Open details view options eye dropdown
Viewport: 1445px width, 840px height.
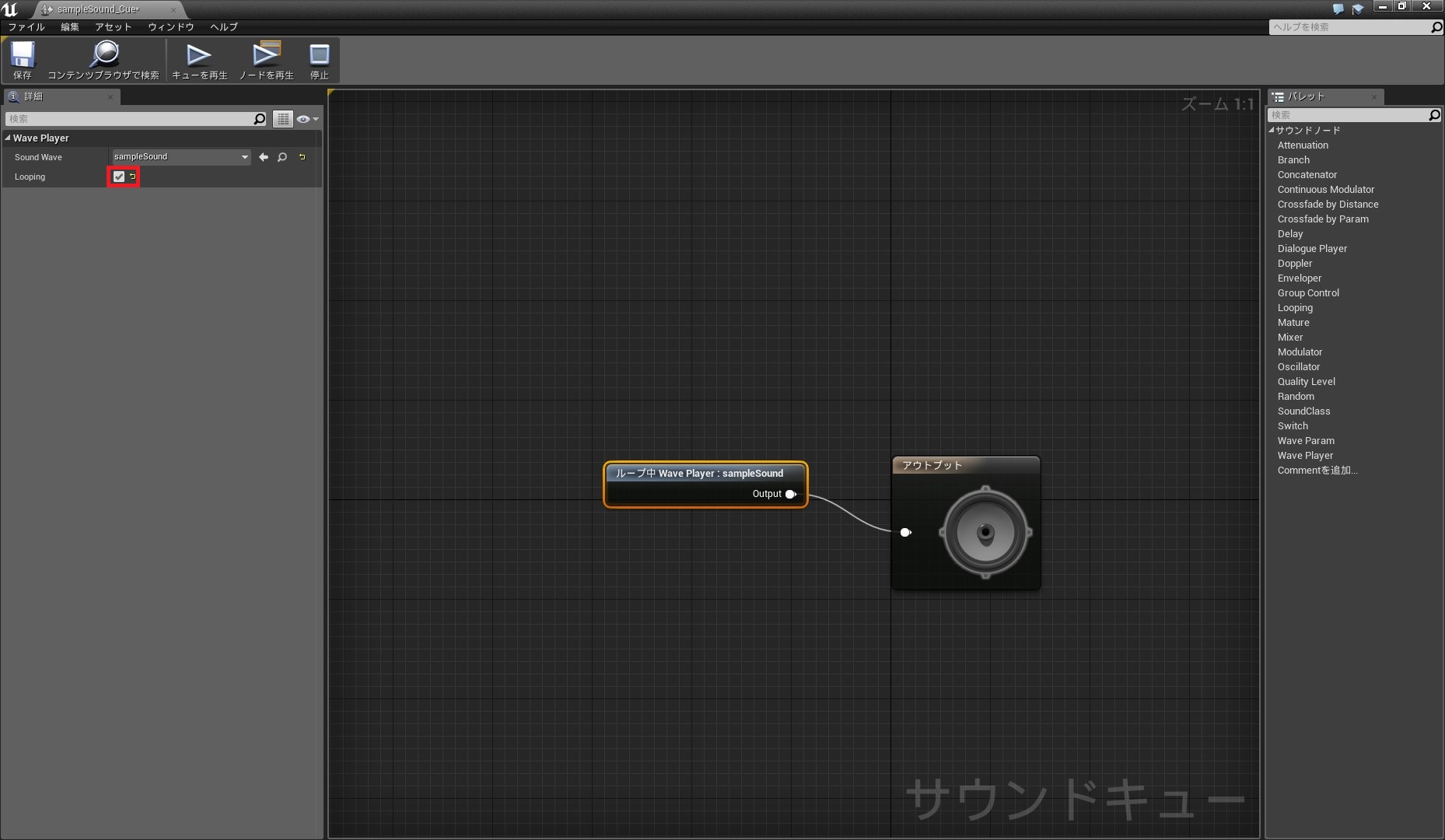pos(307,119)
